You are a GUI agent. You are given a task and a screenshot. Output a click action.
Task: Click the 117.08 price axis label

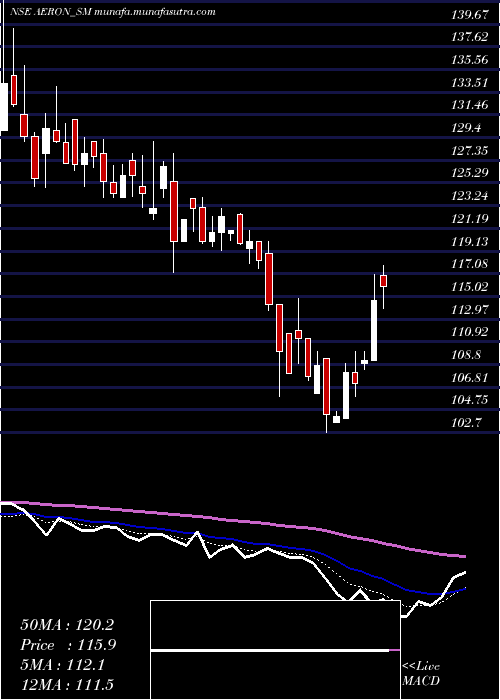pos(470,264)
